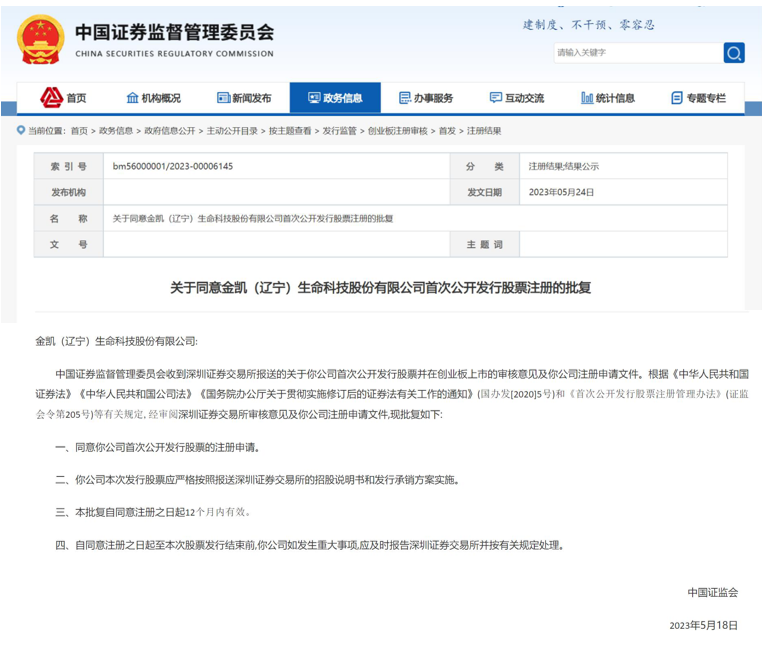Go to 首发 in the breadcrumb
This screenshot has width=762, height=648.
point(447,131)
